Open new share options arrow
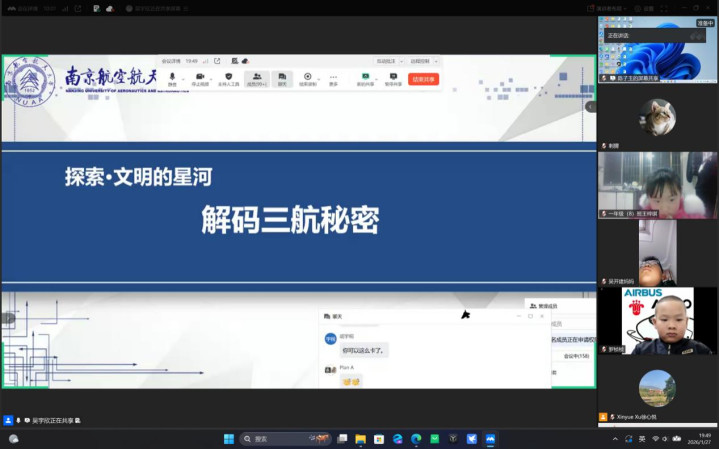The height and width of the screenshot is (449, 719). click(x=377, y=79)
